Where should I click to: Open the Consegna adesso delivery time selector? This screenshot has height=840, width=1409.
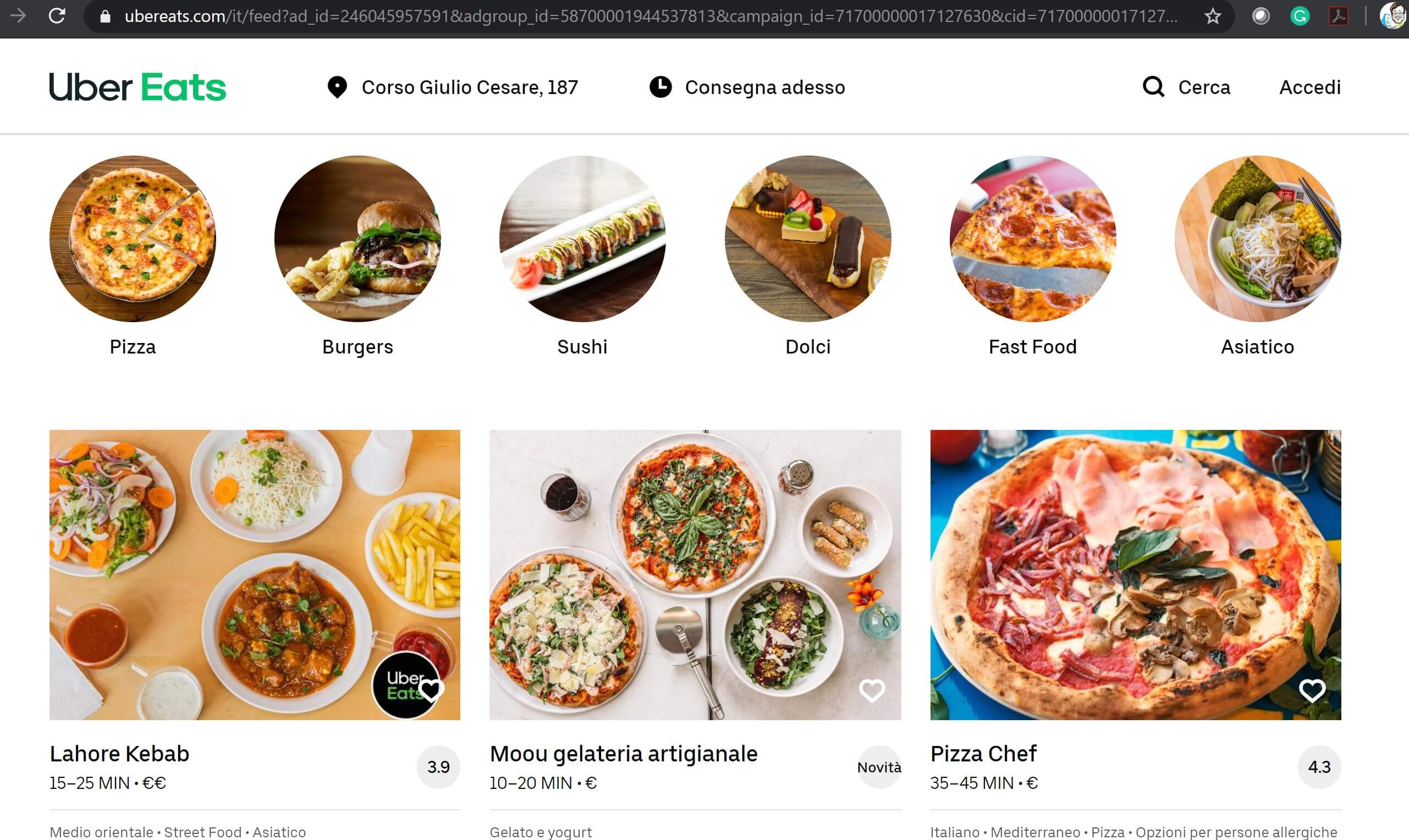pyautogui.click(x=764, y=87)
